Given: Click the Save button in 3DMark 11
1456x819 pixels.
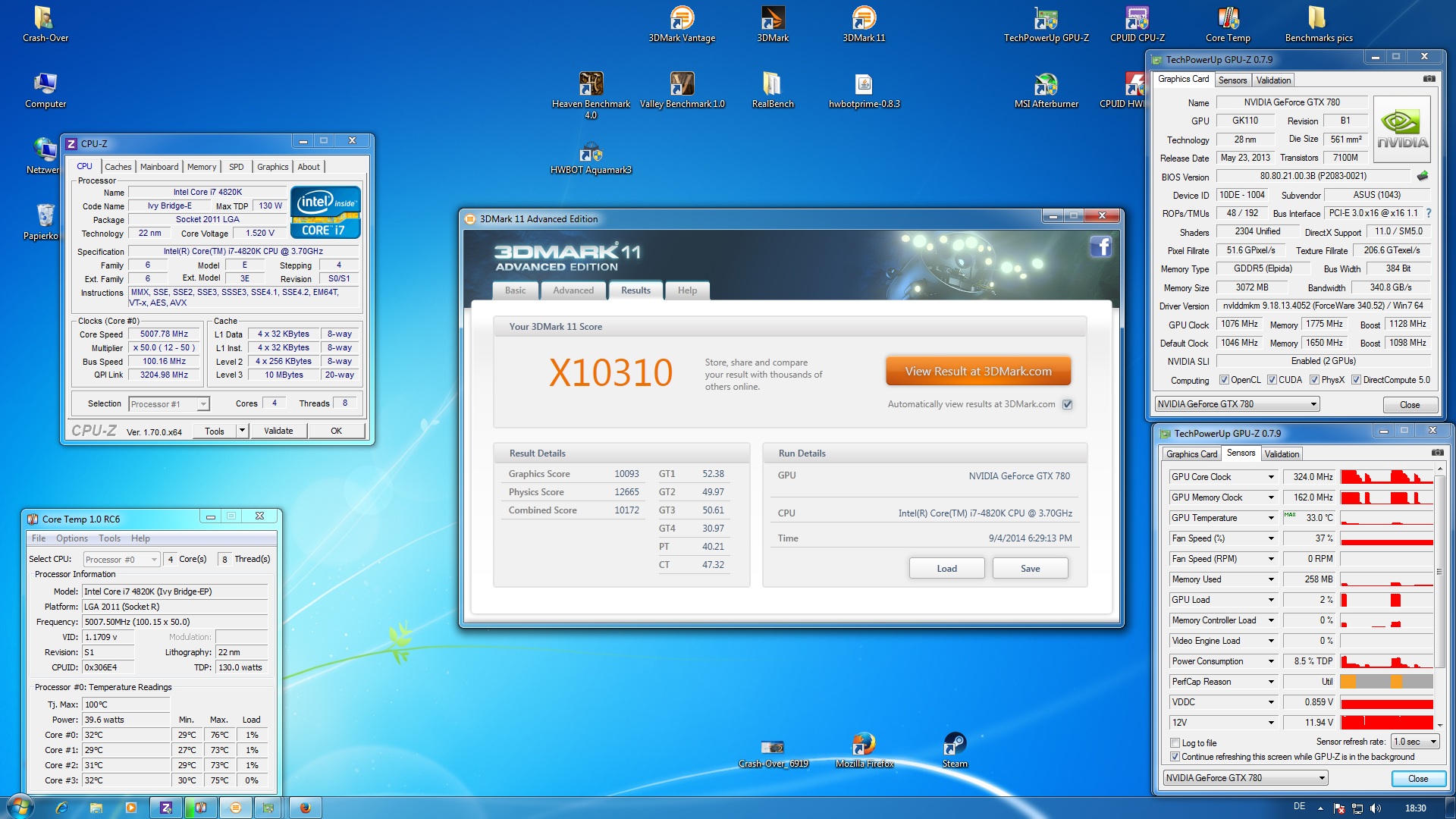Looking at the screenshot, I should click(1030, 569).
